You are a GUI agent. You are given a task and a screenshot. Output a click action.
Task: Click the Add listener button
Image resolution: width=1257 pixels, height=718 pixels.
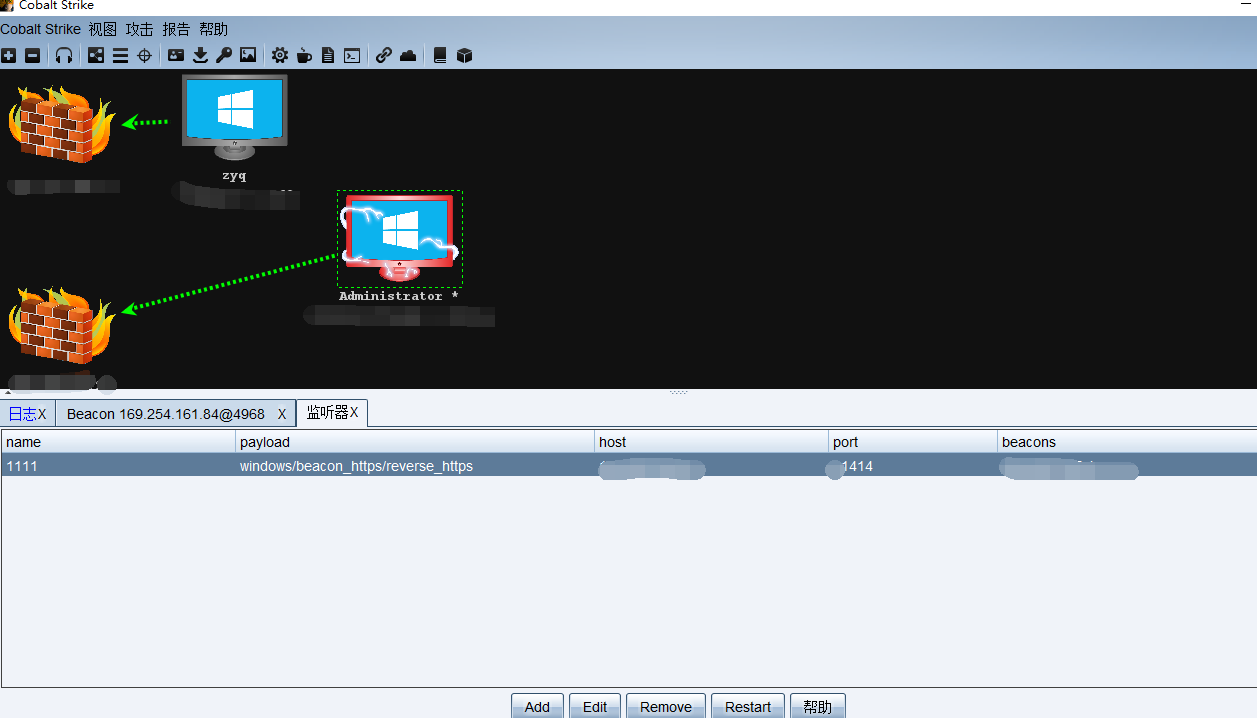tap(537, 706)
